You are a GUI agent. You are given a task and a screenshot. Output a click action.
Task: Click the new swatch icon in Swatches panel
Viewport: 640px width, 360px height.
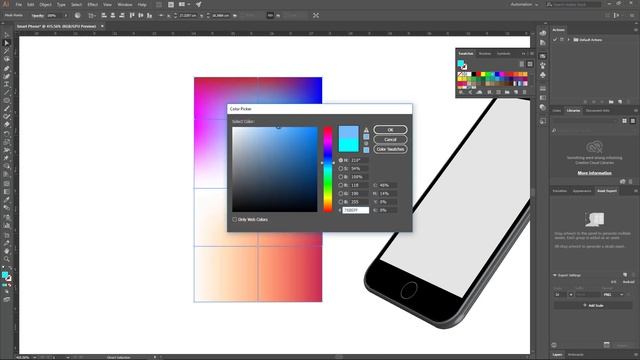(x=516, y=93)
